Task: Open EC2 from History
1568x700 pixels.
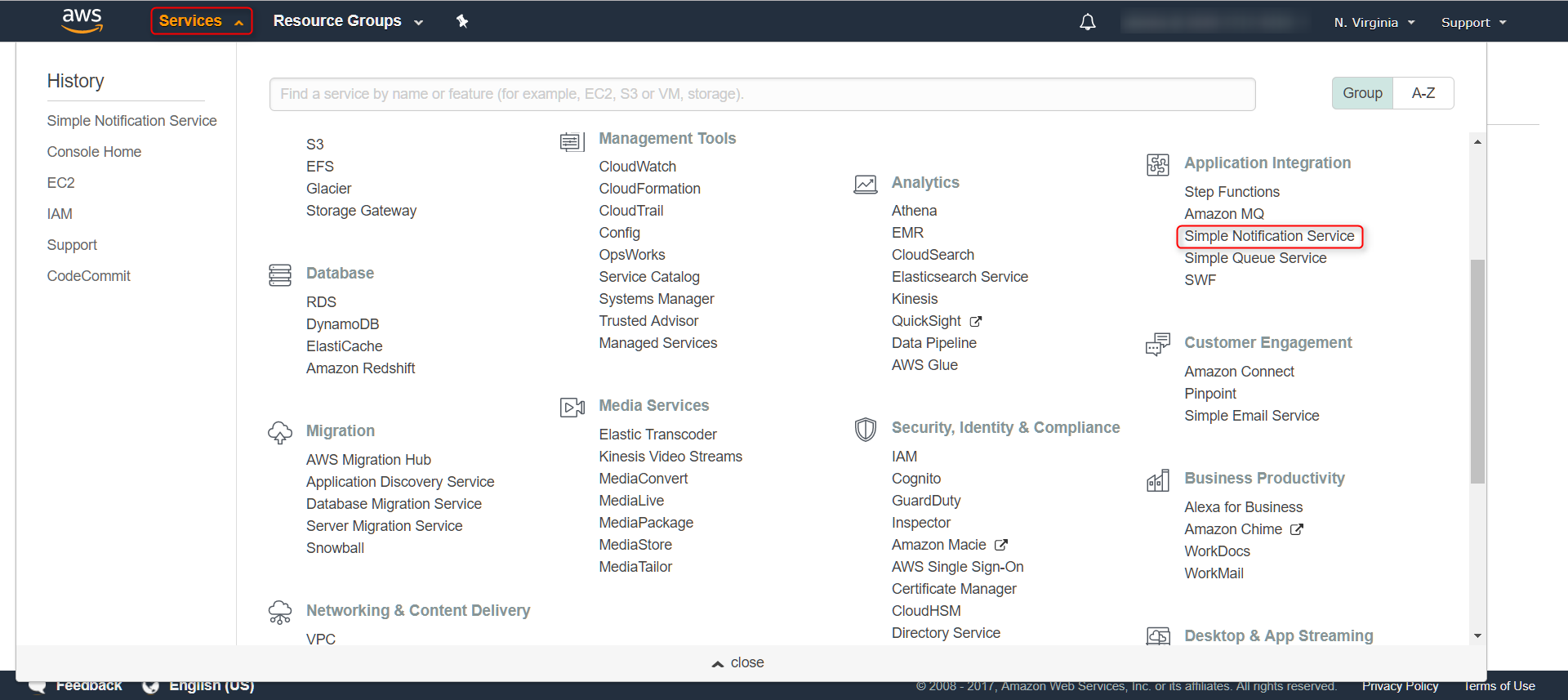Action: (x=60, y=183)
